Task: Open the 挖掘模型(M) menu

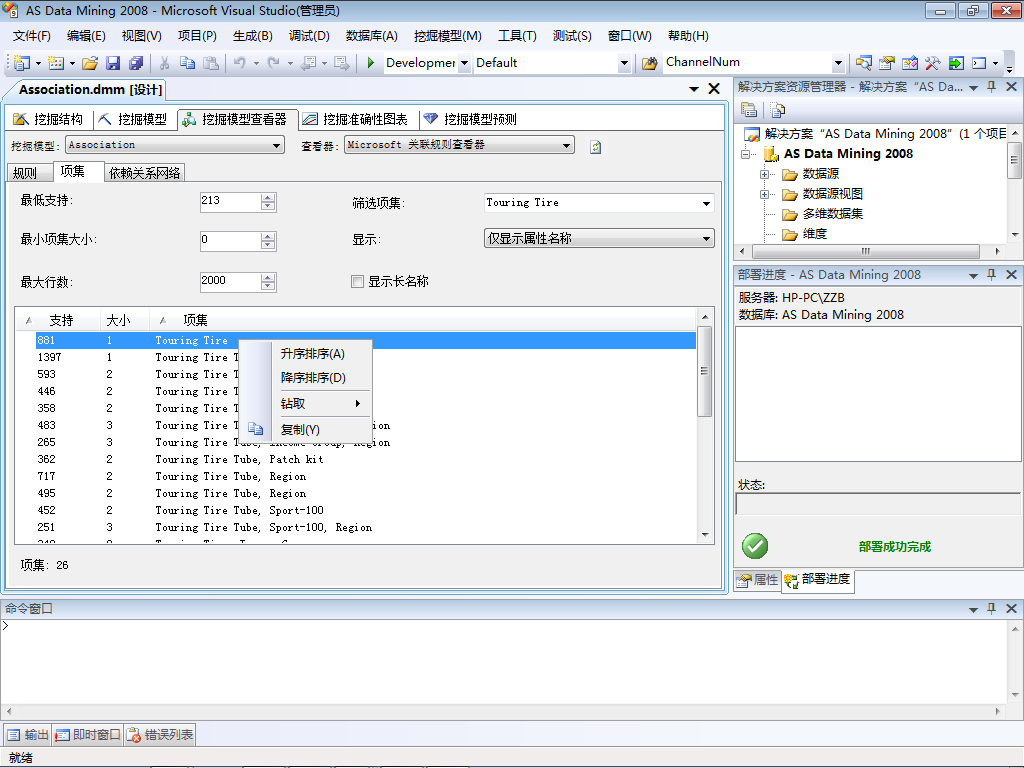Action: [x=447, y=36]
